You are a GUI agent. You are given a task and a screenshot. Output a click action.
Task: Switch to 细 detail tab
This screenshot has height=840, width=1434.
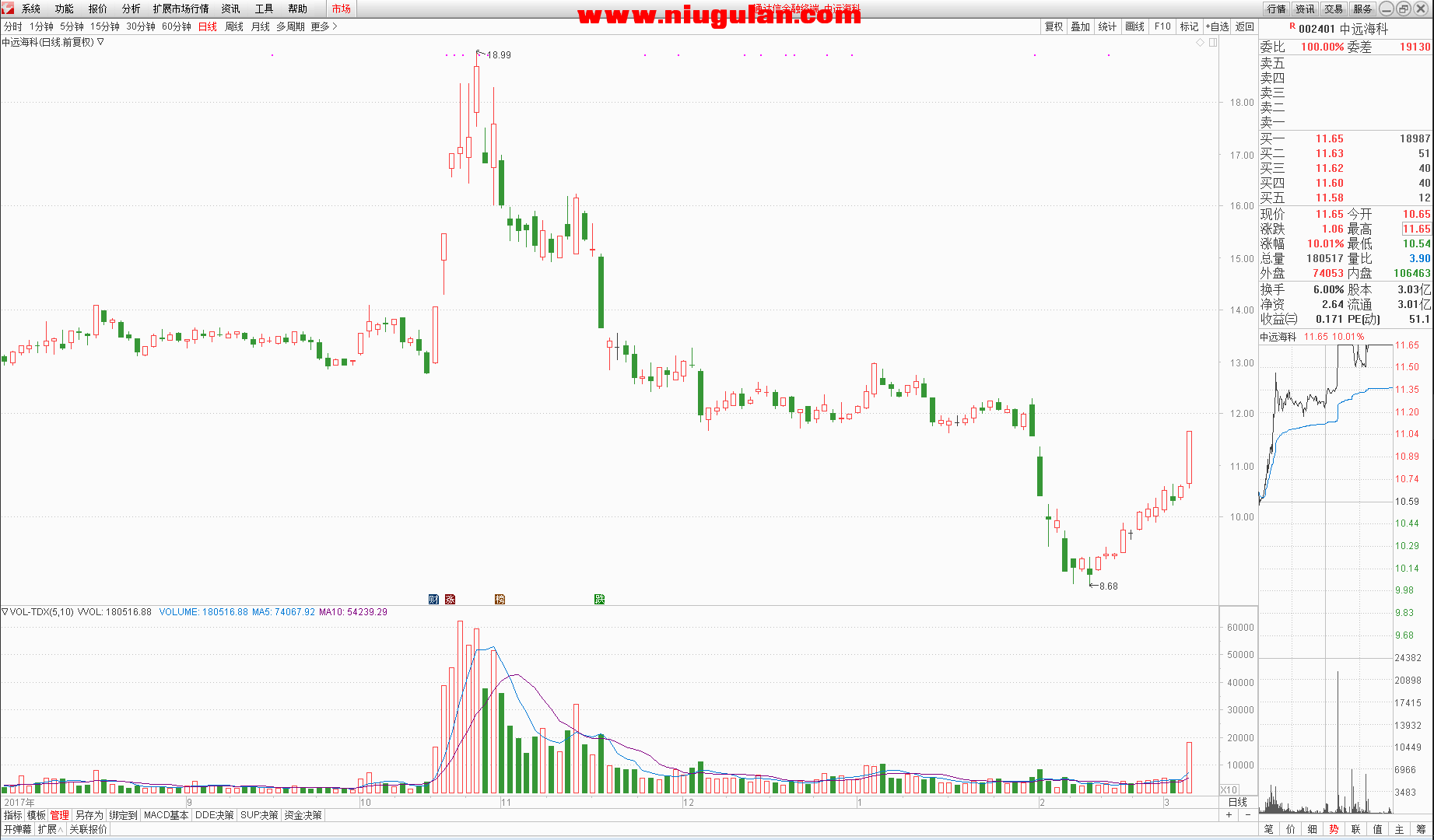[1313, 829]
